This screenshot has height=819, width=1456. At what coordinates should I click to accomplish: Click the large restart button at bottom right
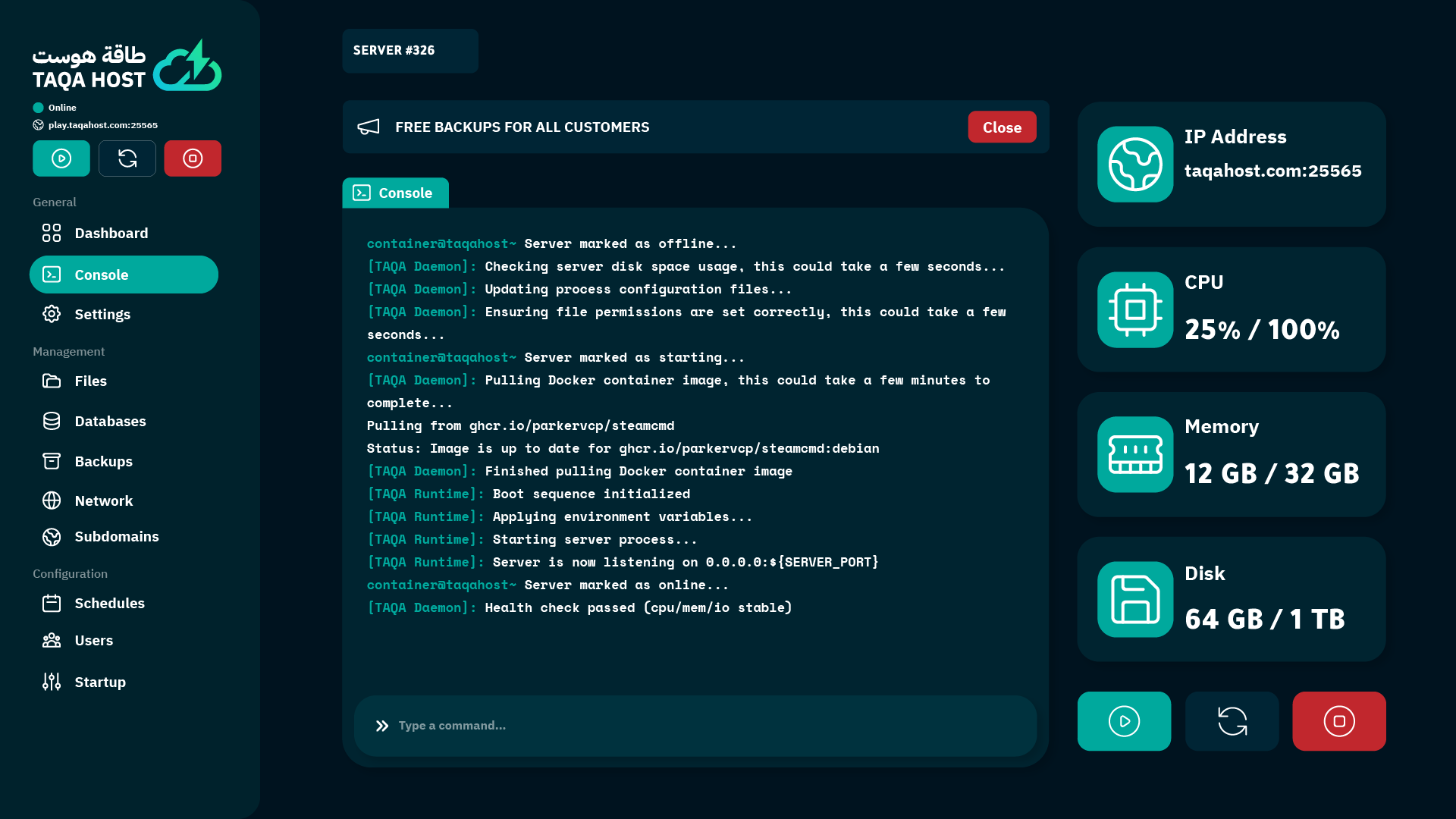coord(1232,721)
